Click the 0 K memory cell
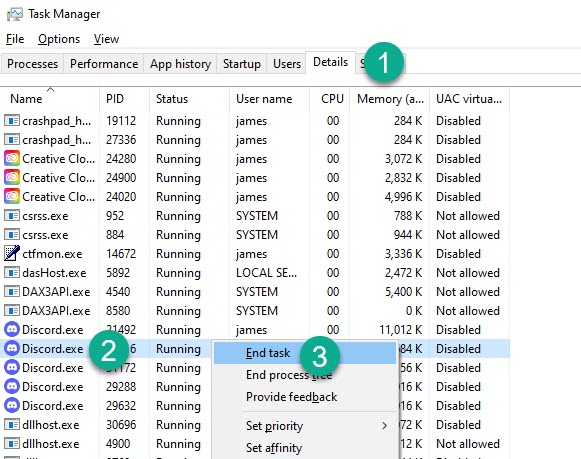581x459 pixels. tap(414, 310)
